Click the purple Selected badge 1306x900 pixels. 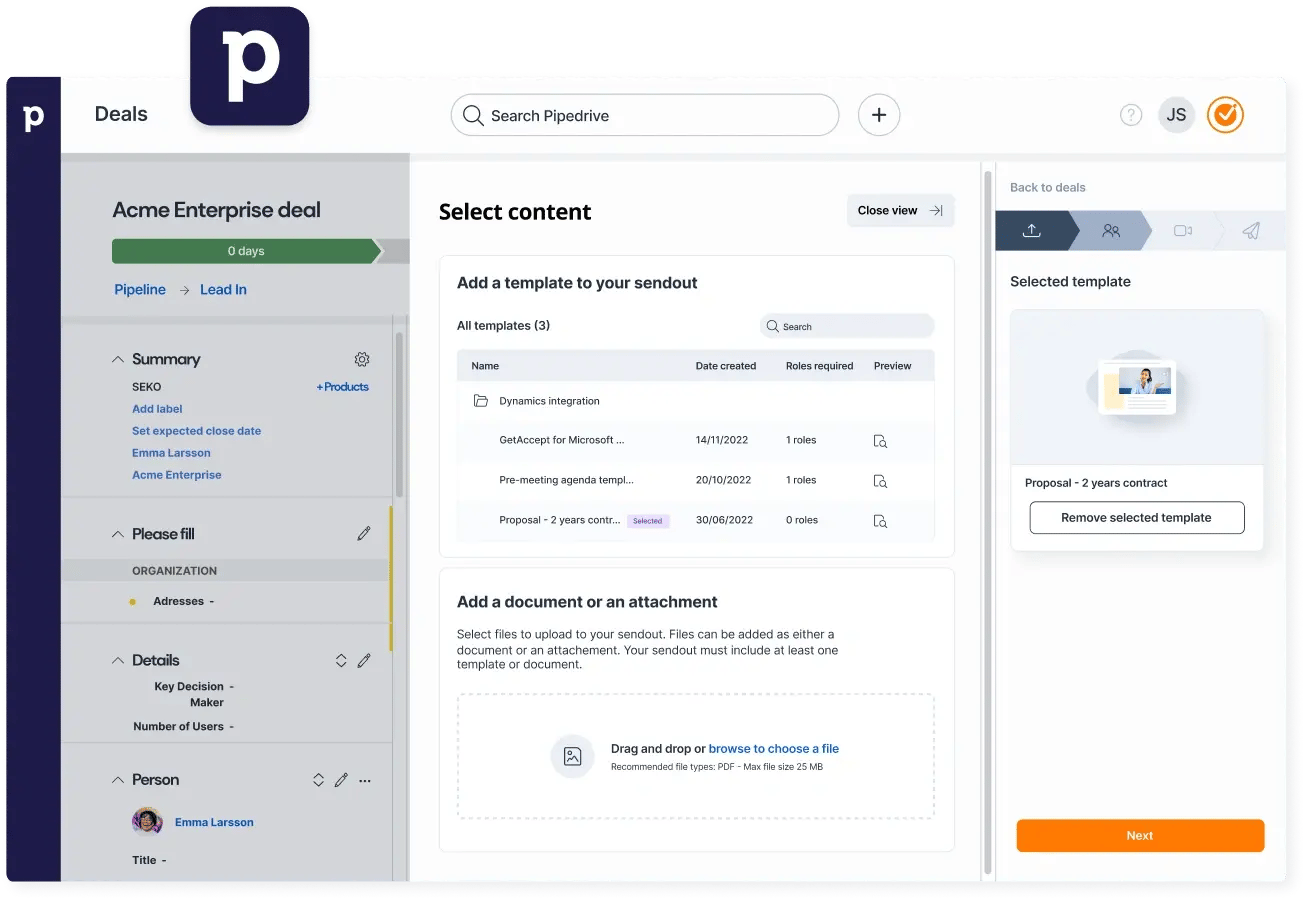(648, 521)
